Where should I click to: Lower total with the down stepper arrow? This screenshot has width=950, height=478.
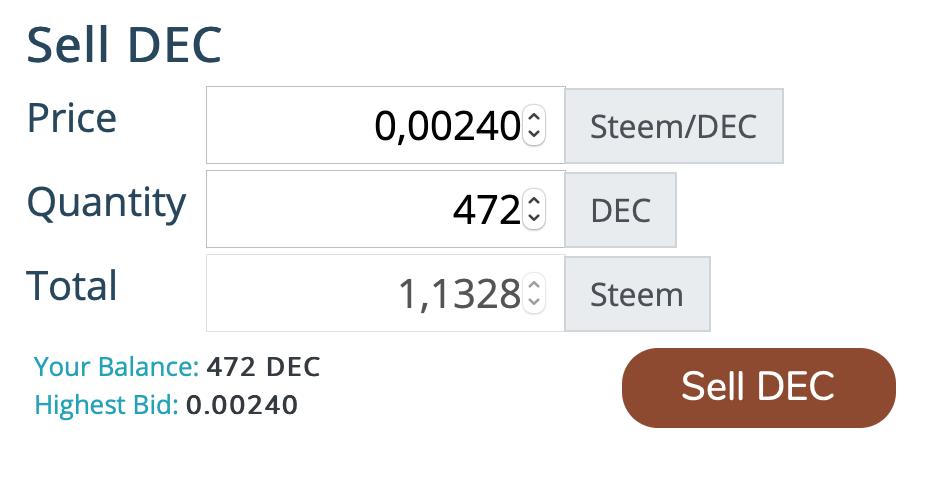tap(534, 302)
